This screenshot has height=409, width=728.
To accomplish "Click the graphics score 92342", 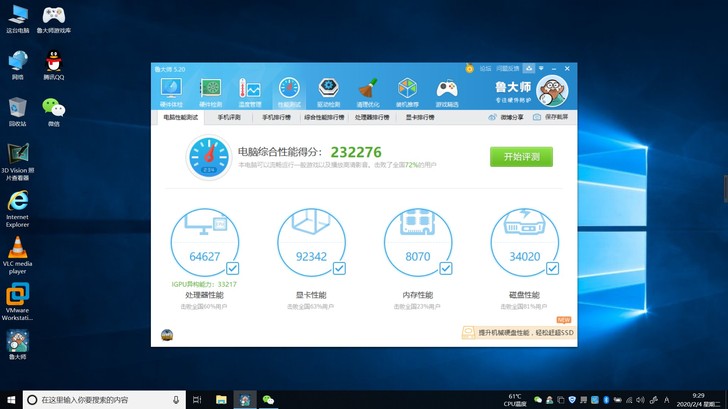I will coord(311,256).
